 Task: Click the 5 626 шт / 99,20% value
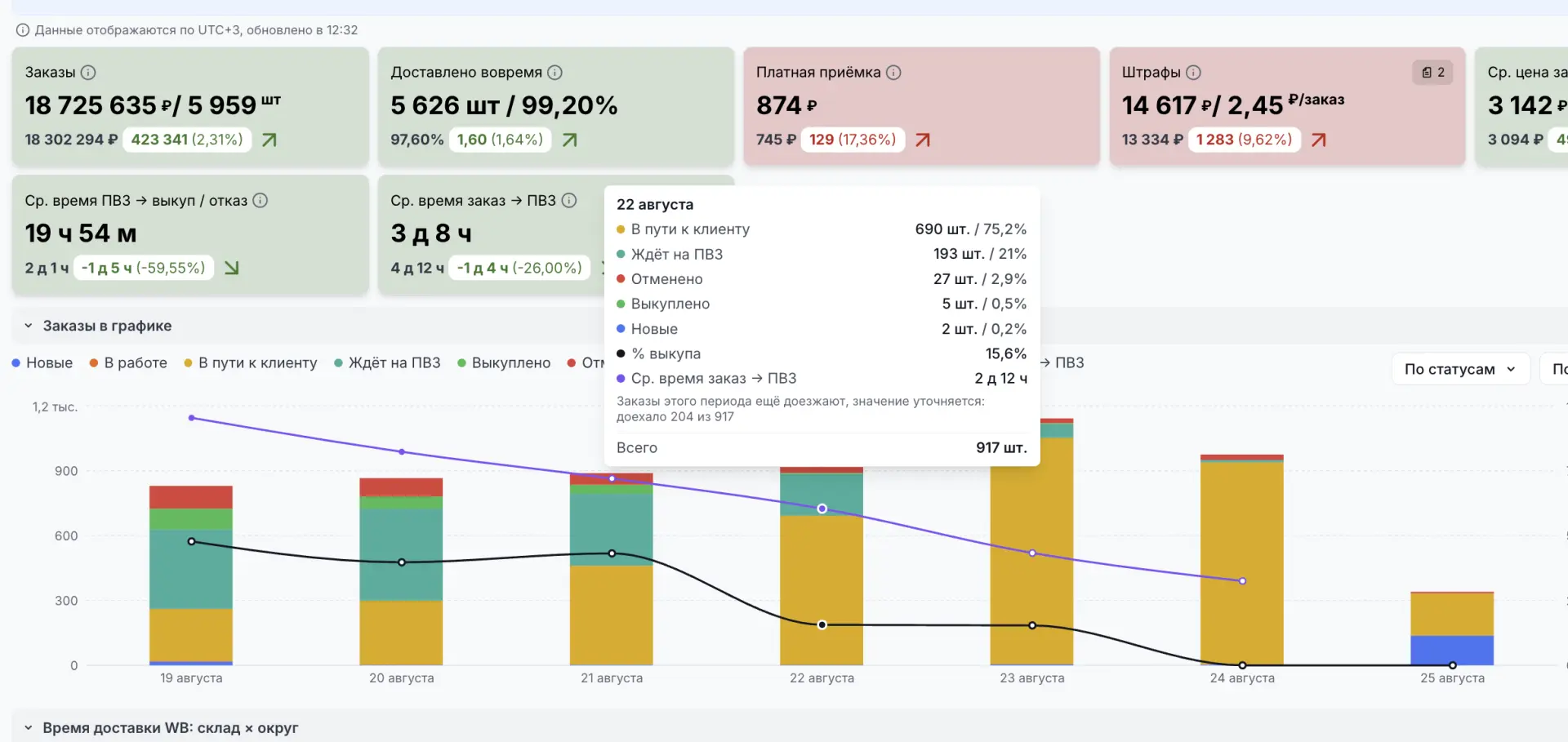504,105
